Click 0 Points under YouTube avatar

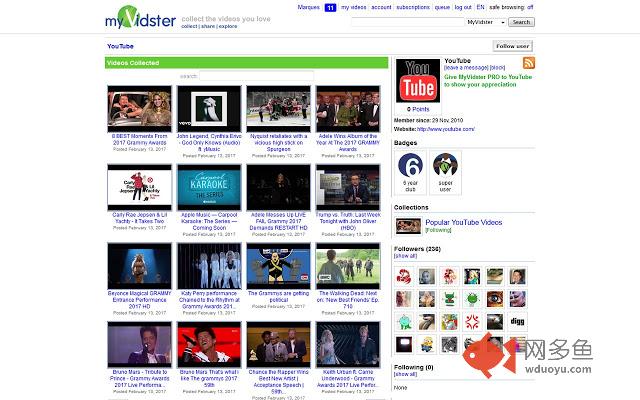pyautogui.click(x=418, y=109)
